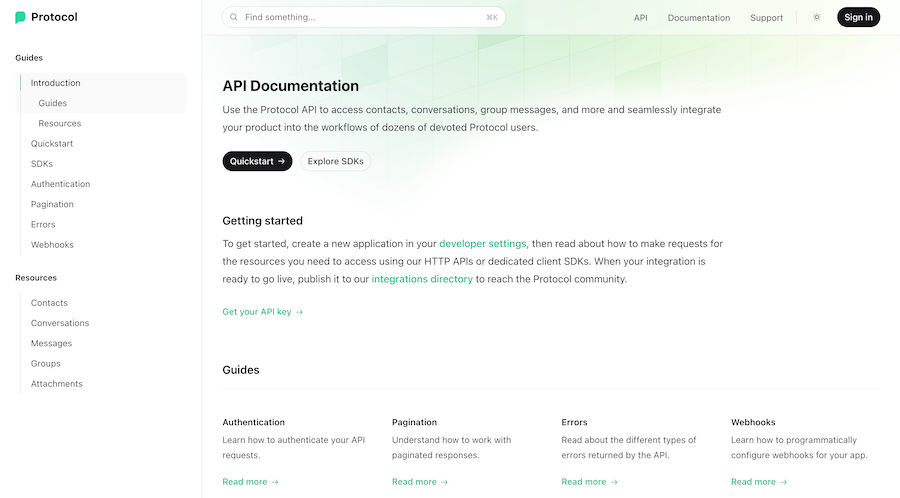Go to Support in the header
The image size is (900, 498).
[766, 17]
